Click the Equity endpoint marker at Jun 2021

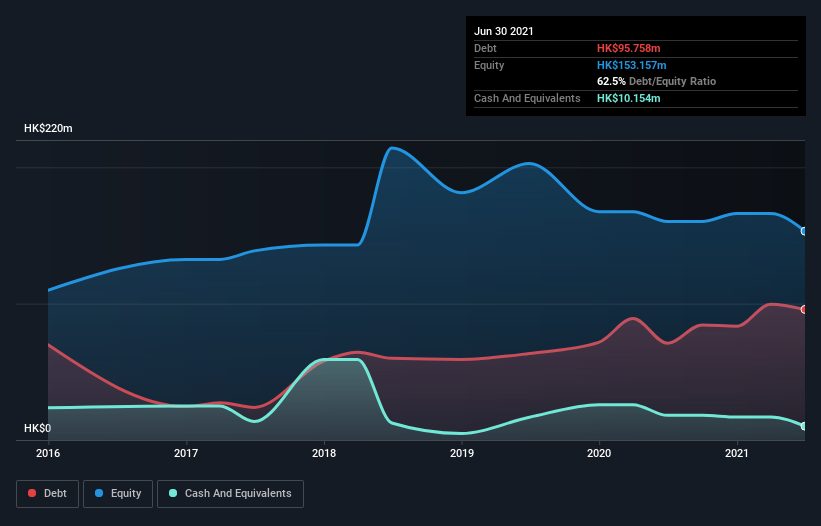pyautogui.click(x=804, y=231)
